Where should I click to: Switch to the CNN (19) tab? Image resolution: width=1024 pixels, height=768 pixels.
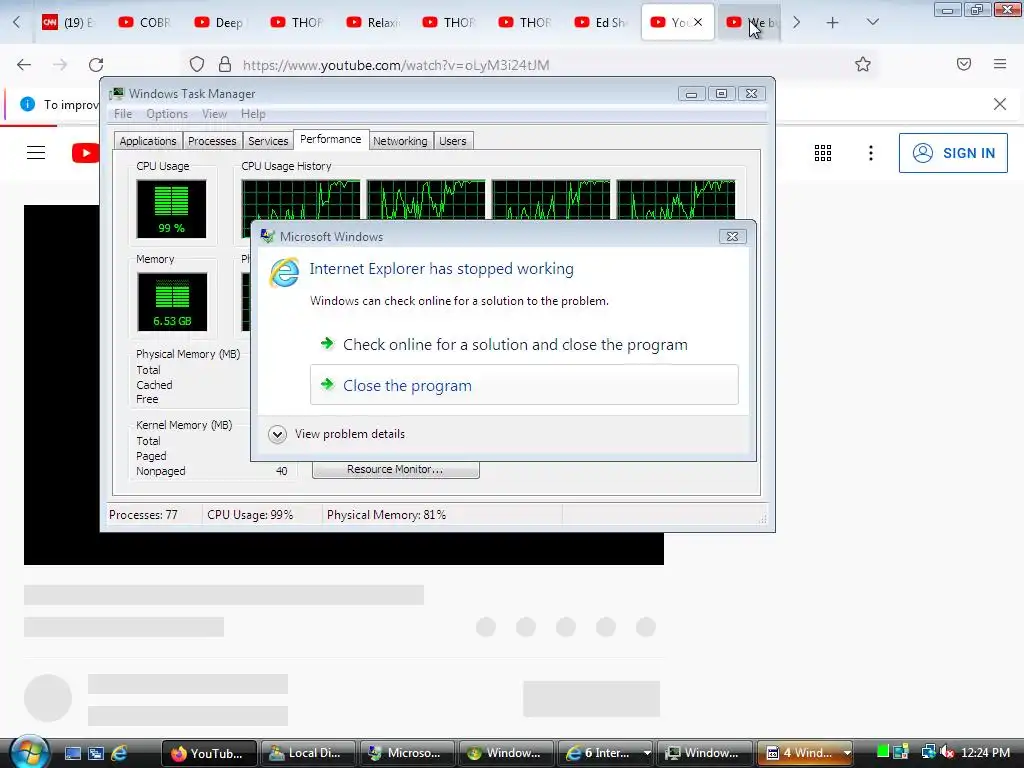pos(69,23)
